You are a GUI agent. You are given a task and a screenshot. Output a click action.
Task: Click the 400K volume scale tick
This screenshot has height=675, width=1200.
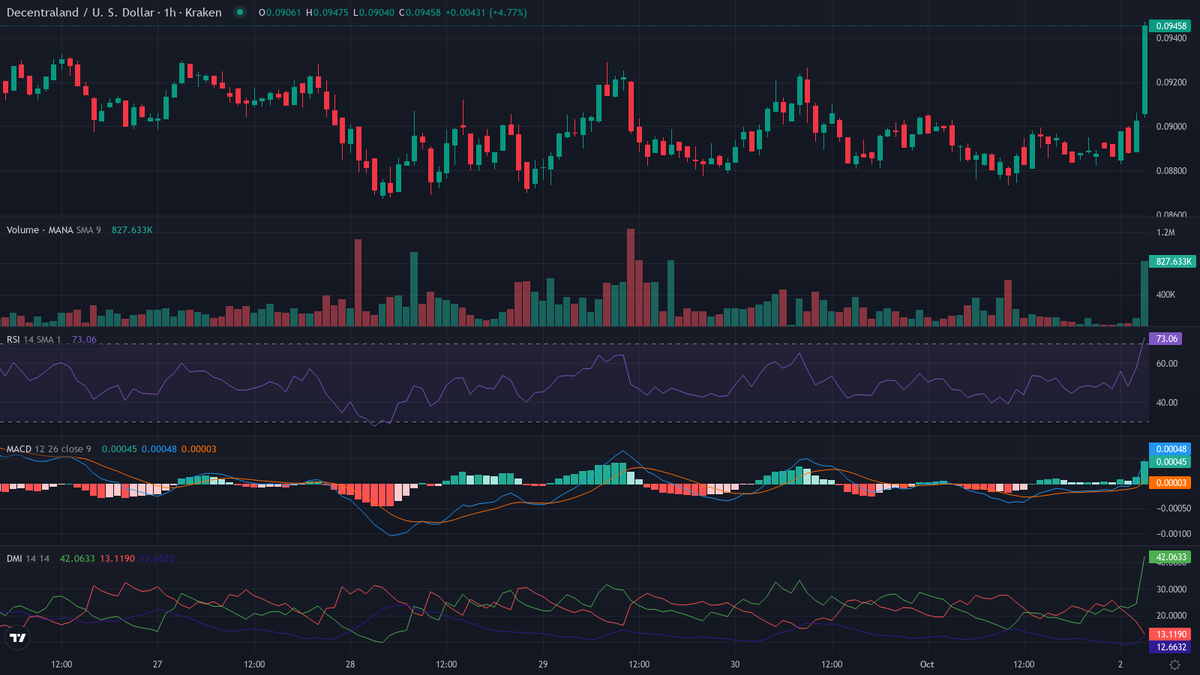tap(1166, 295)
